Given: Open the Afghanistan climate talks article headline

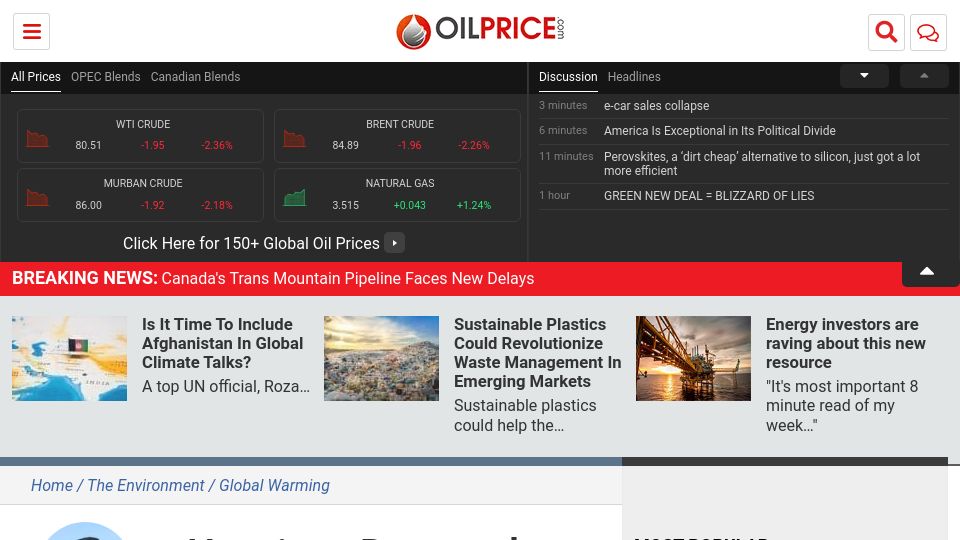Looking at the screenshot, I should coord(222,343).
